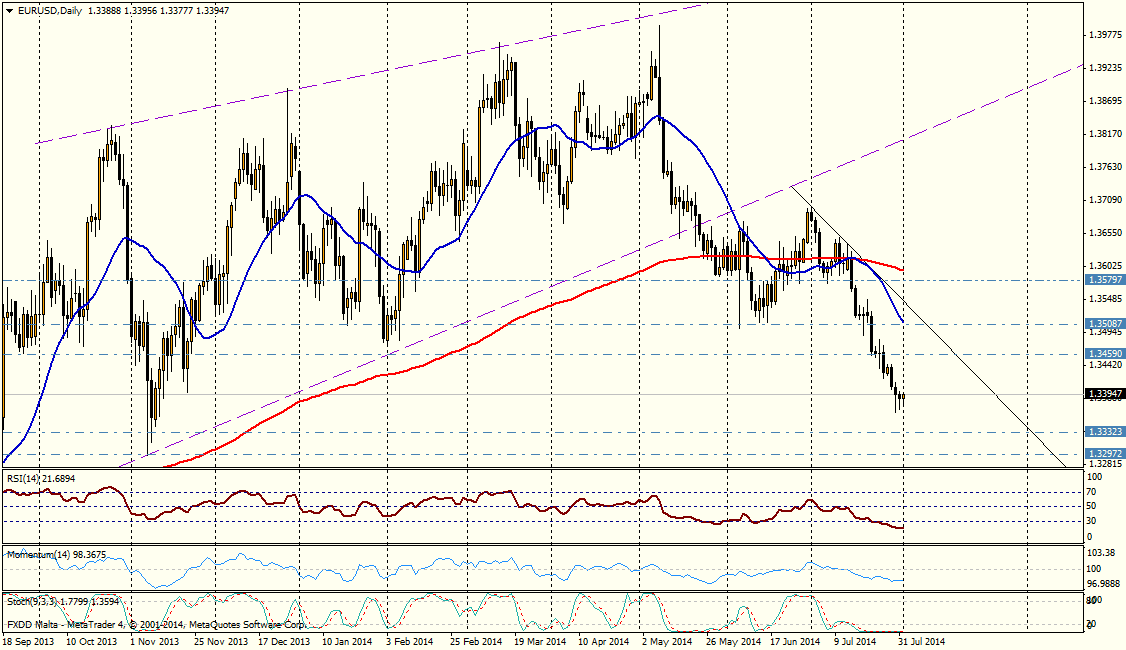Viewport: 1126px width, 650px height.
Task: Click right end of blue moving average
Action: tap(903, 321)
